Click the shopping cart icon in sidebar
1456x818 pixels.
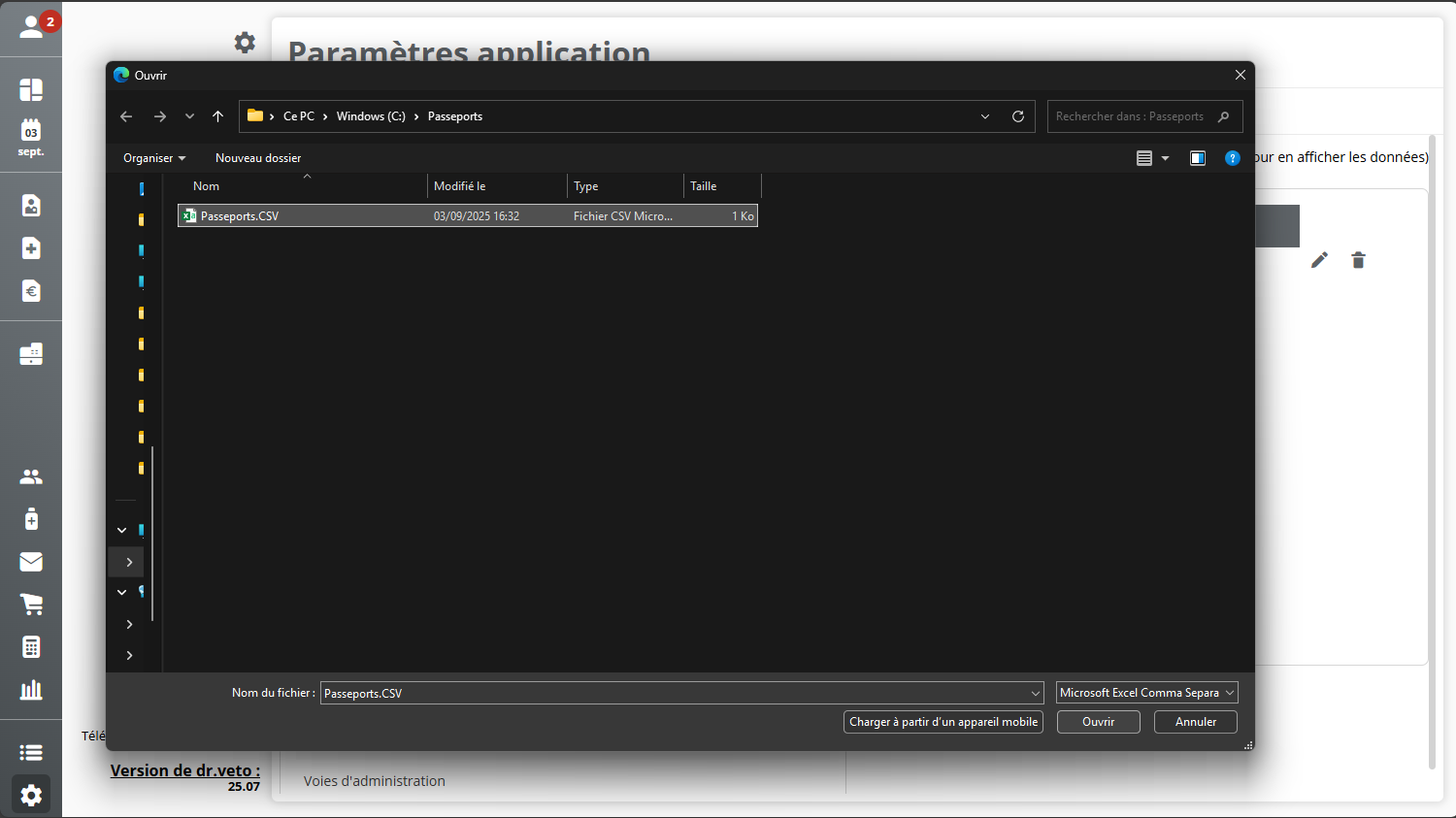31,605
